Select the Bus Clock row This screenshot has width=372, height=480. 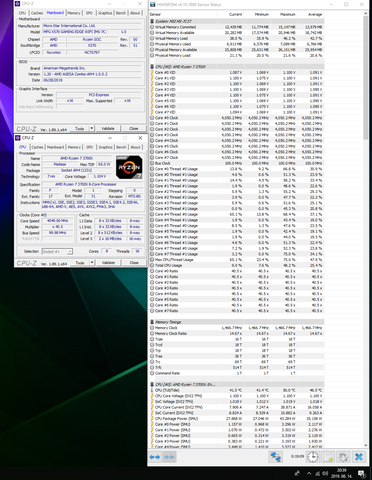click(236, 163)
